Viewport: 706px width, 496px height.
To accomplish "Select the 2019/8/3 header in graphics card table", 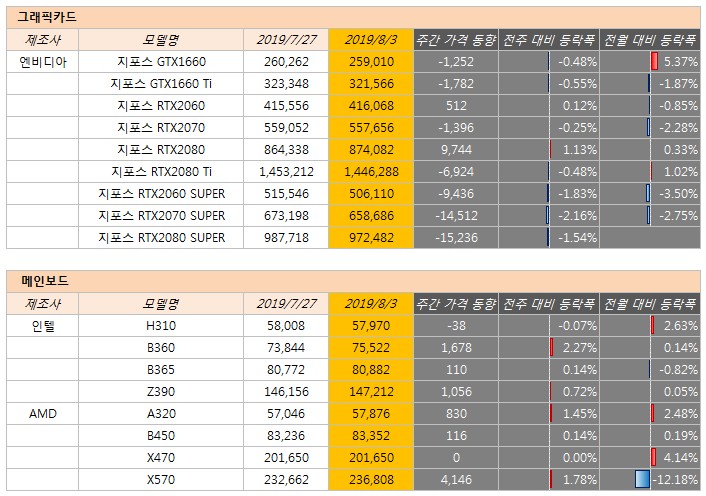I will pos(371,40).
